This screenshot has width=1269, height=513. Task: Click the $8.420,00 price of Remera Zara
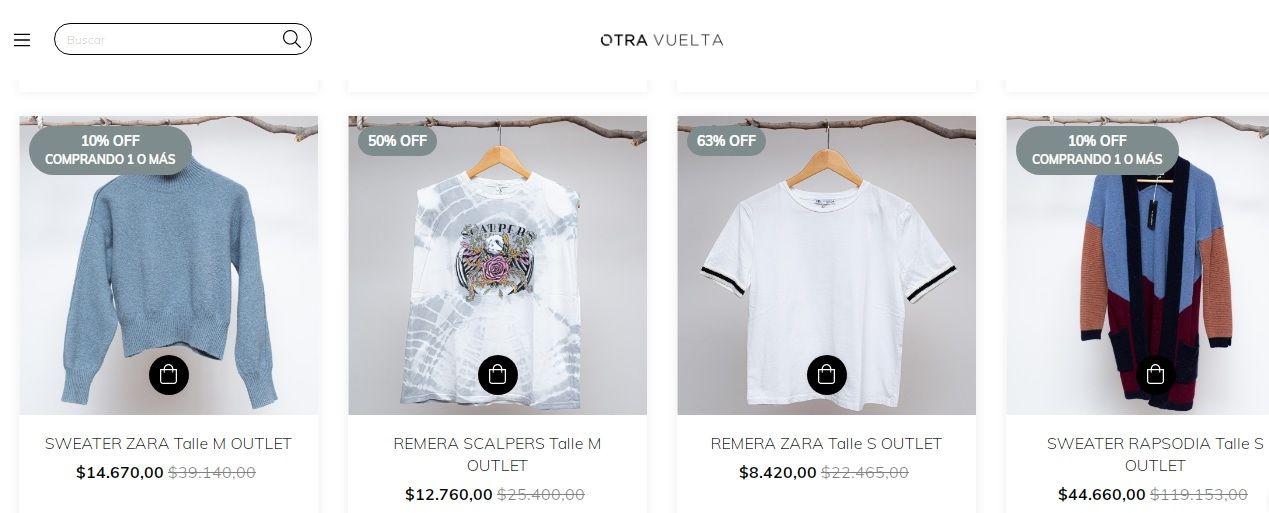coord(778,472)
